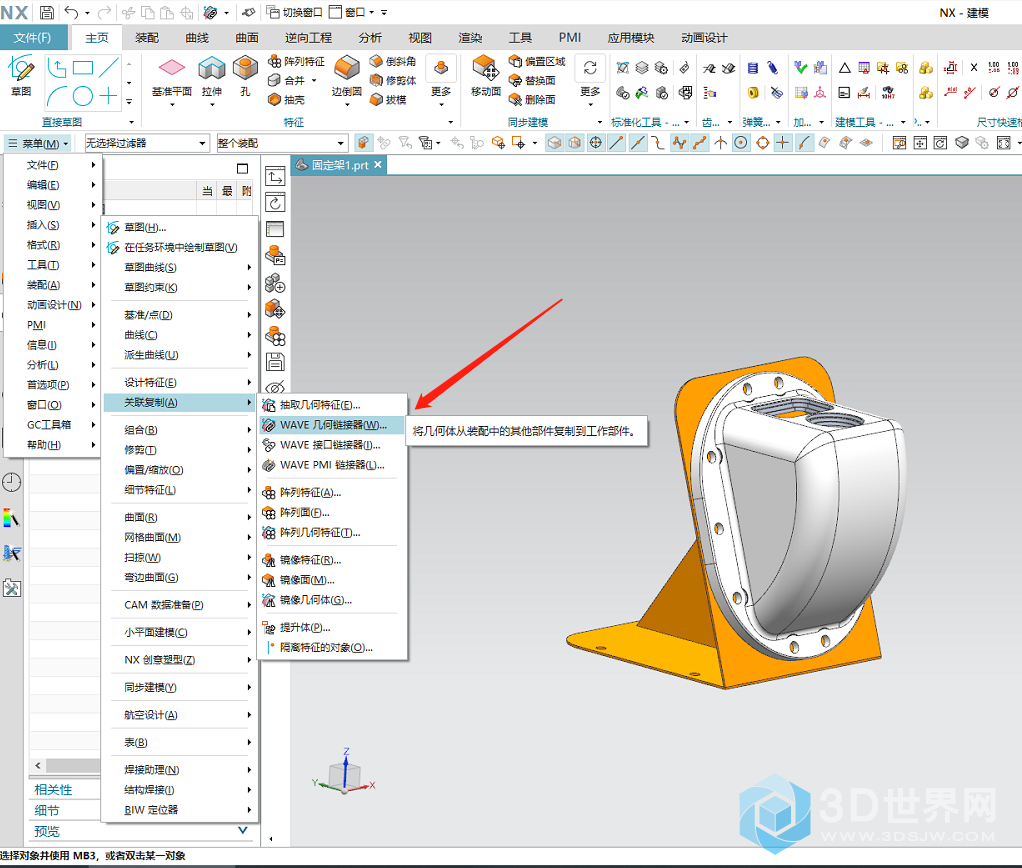Toggle the quadrant point snap option
Screen dimensions: 1022x868
(762, 143)
